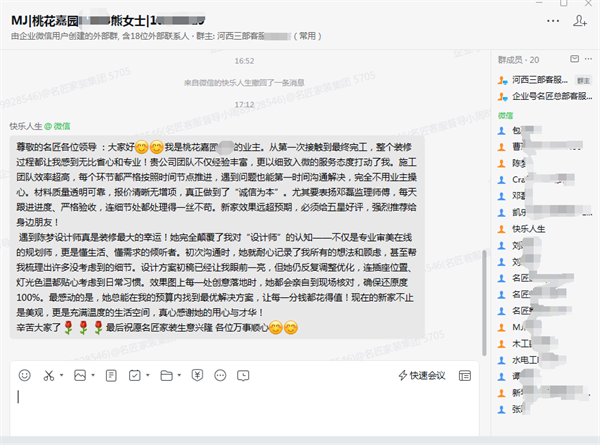Expand the image options arrow

point(93,375)
